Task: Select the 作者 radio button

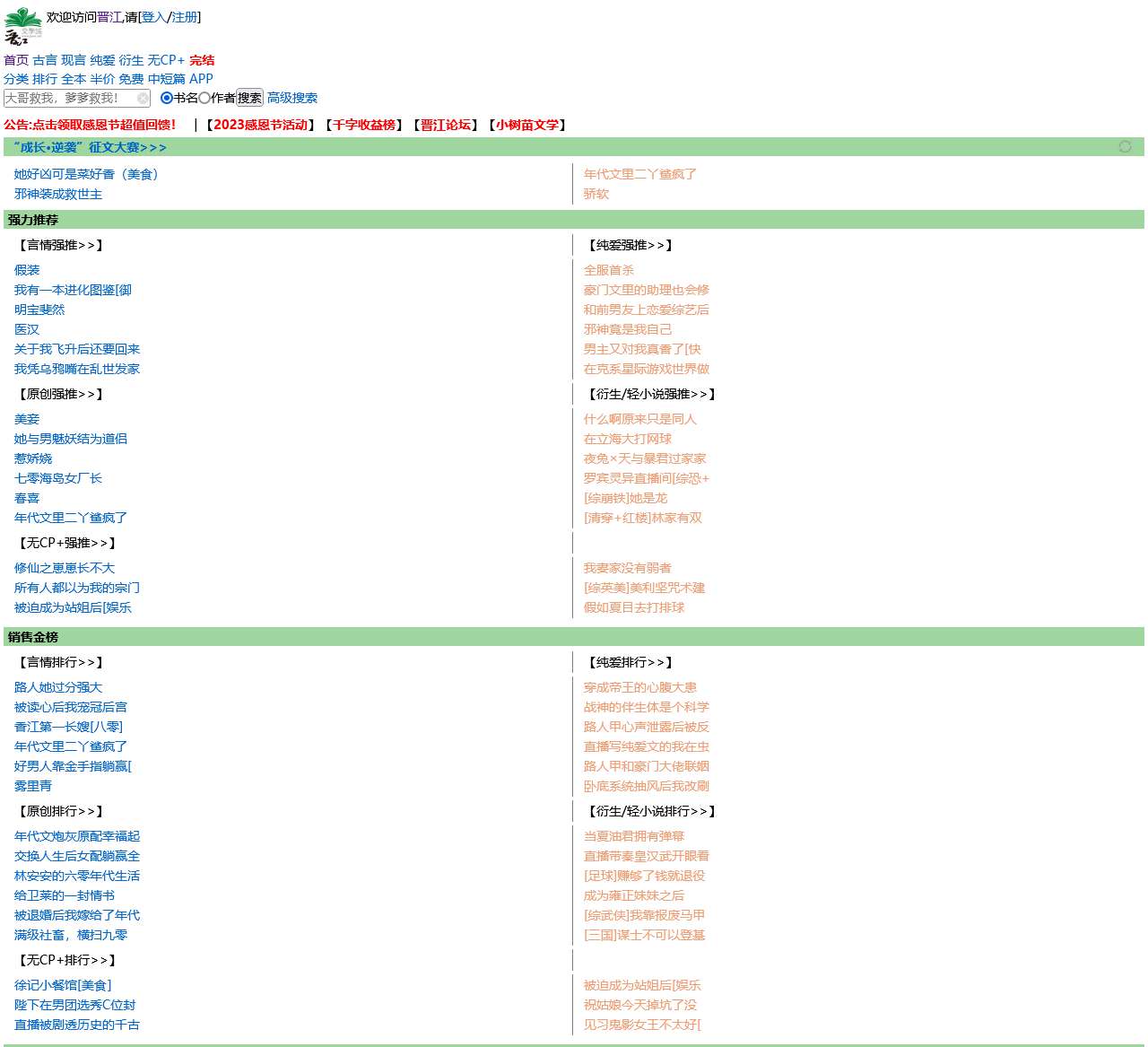Action: point(204,98)
